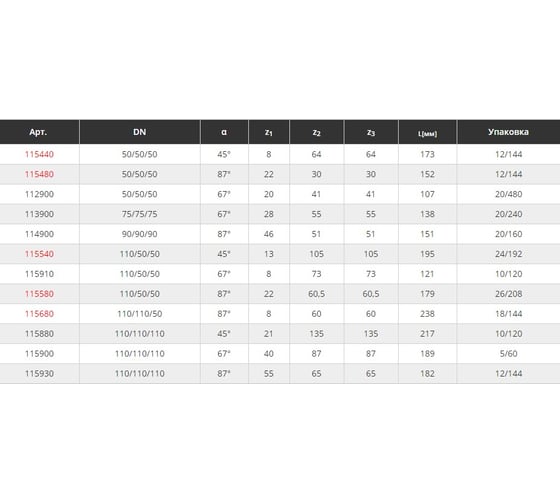Image resolution: width=560 pixels, height=504 pixels.
Task: Open article link 115540
Action: coord(39,254)
